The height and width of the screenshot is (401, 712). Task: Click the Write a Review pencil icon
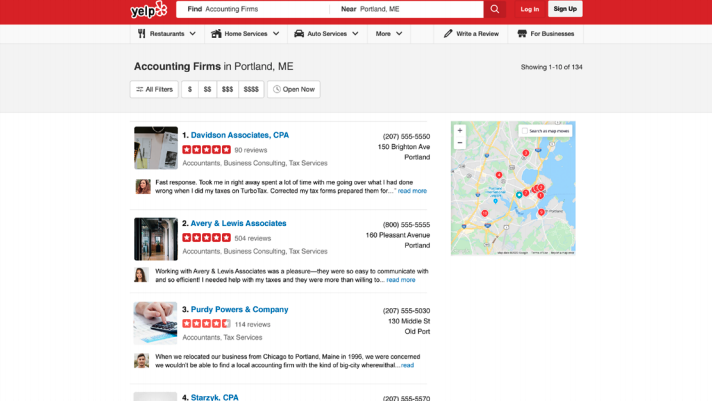448,34
